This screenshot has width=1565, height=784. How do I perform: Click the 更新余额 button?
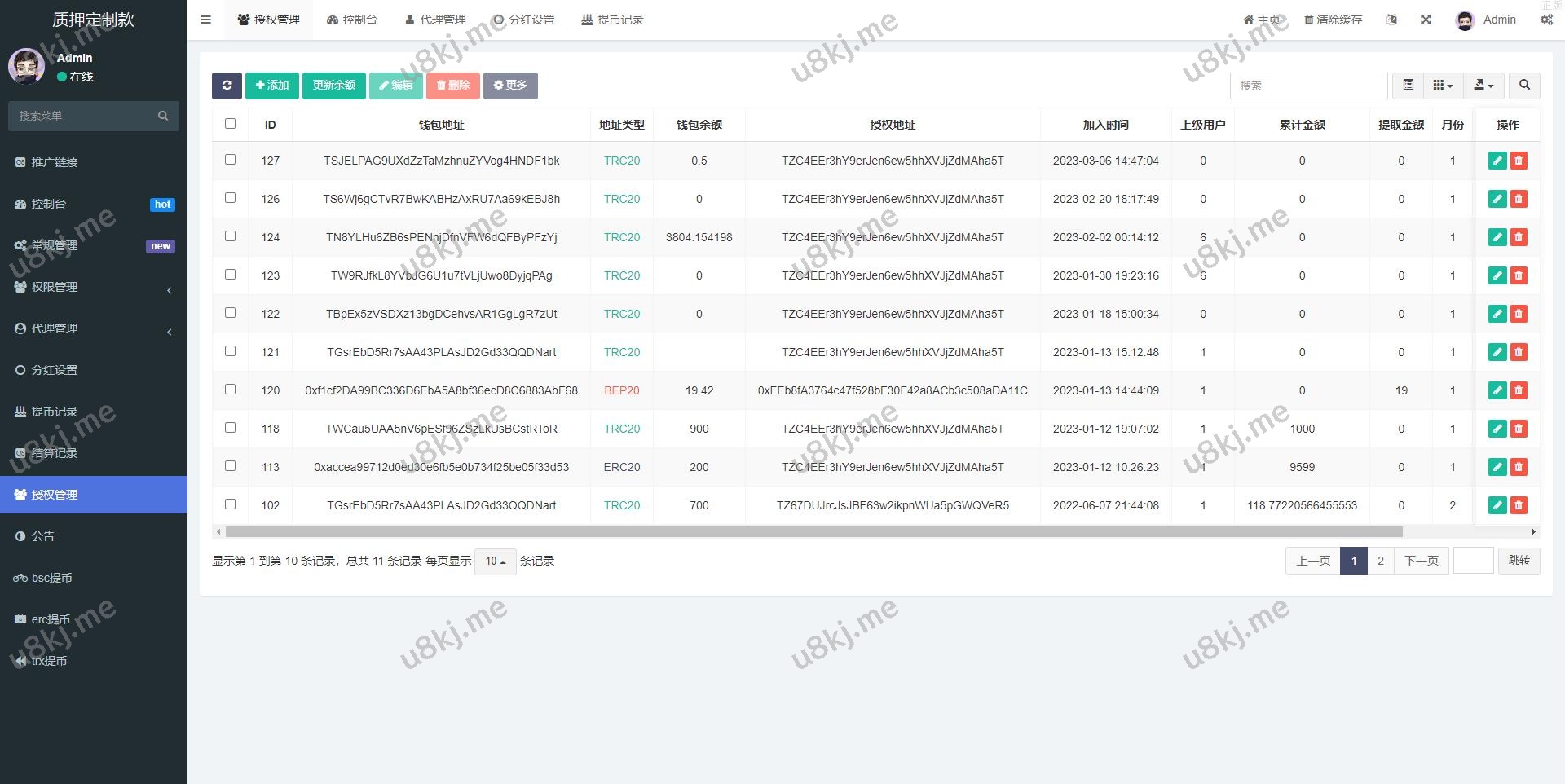[333, 86]
